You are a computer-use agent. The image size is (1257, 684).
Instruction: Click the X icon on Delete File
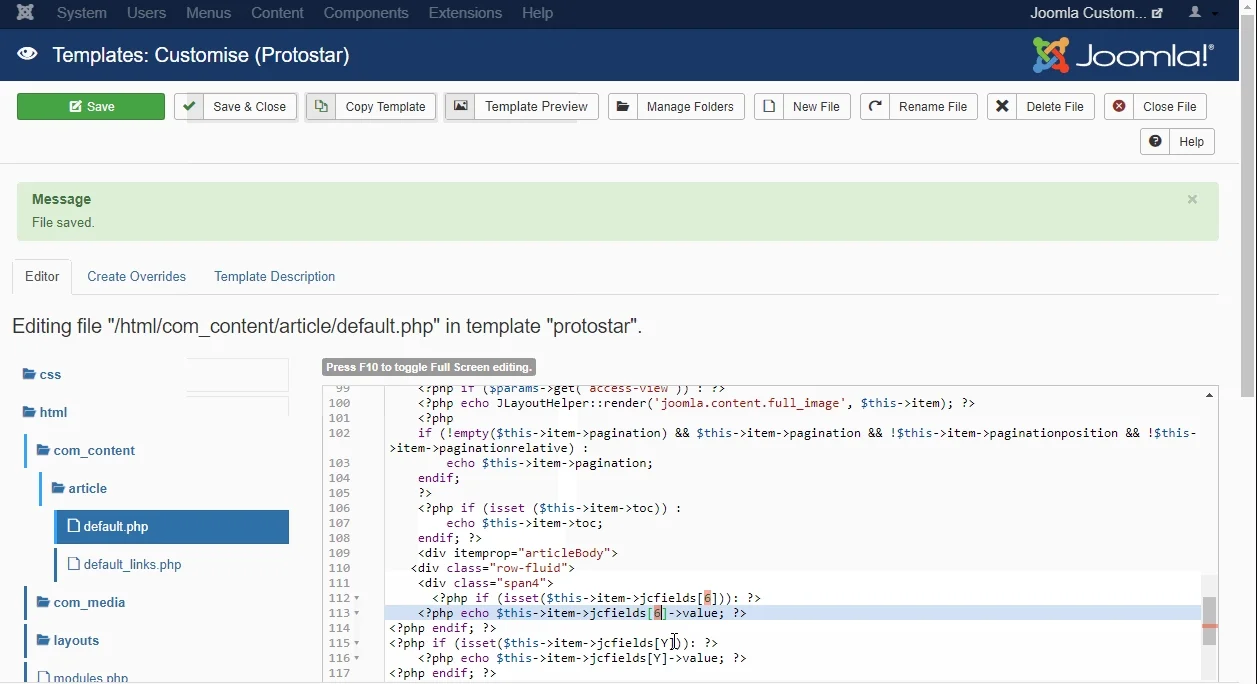coord(1002,107)
